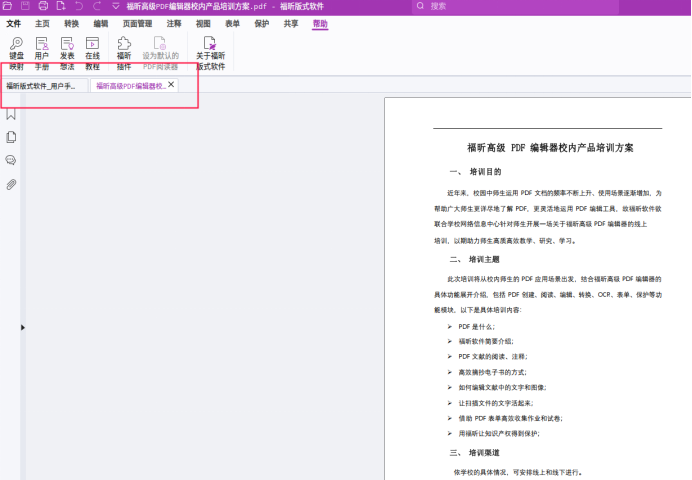This screenshot has height=480, width=692.
Task: Click the bullet item 如何编辑文献中的文字和图像
Action: click(x=503, y=387)
